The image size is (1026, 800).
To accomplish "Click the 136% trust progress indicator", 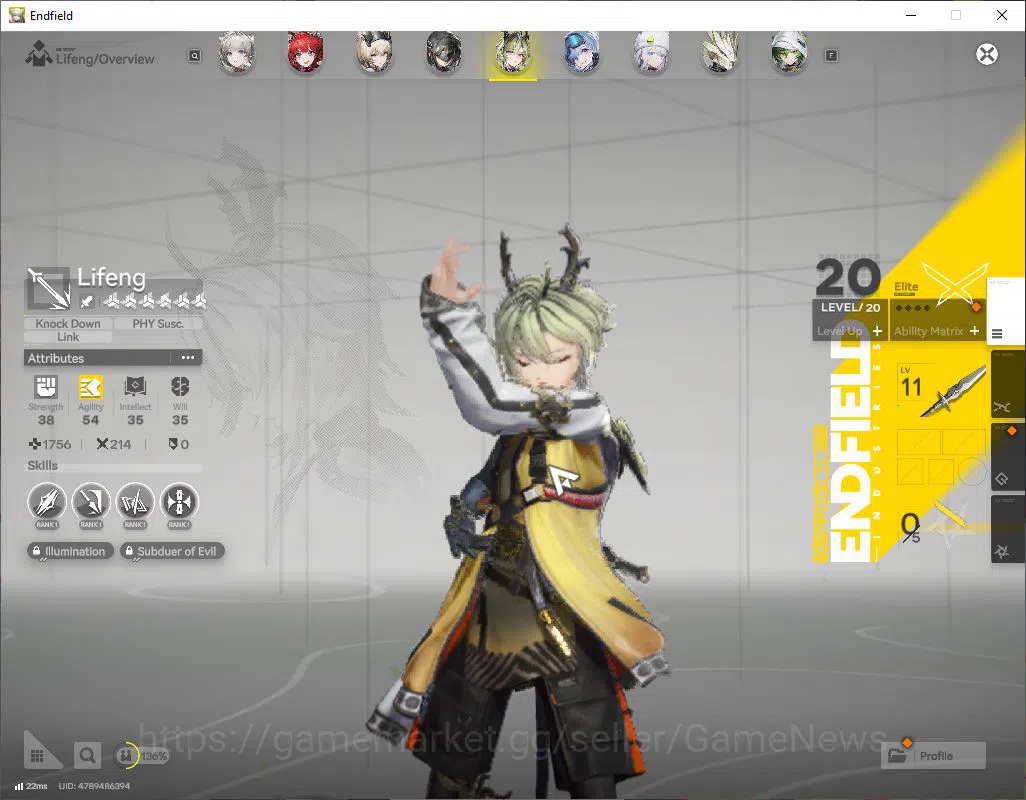I will click(141, 756).
